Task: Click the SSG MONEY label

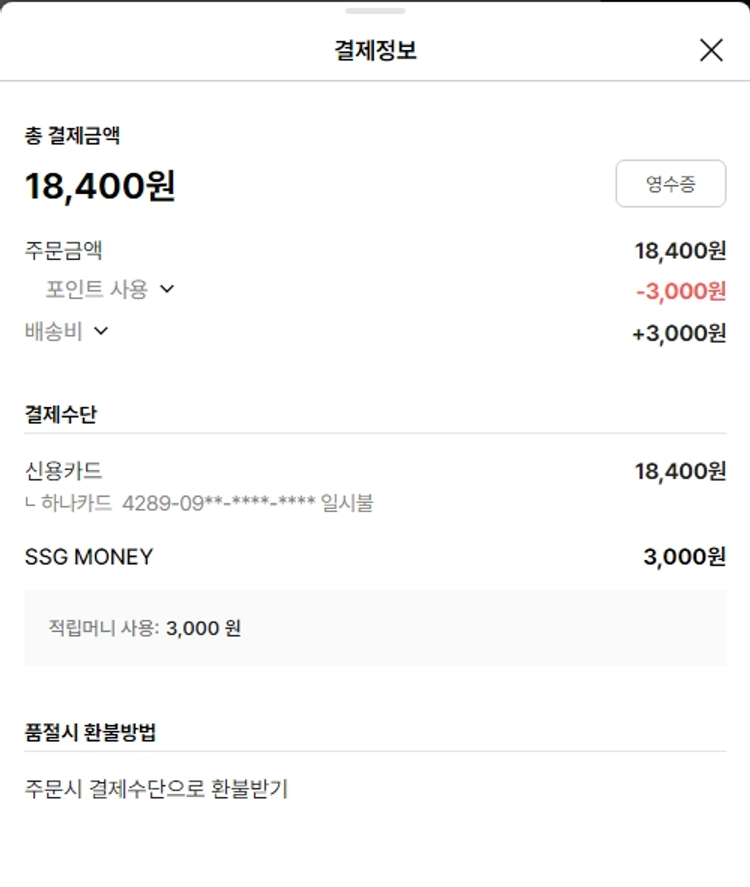Action: (x=89, y=557)
